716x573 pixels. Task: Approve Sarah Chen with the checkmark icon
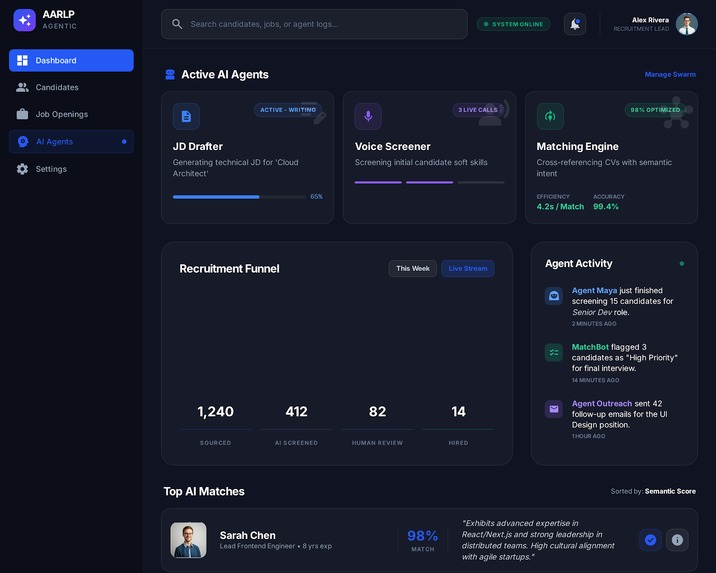(650, 540)
